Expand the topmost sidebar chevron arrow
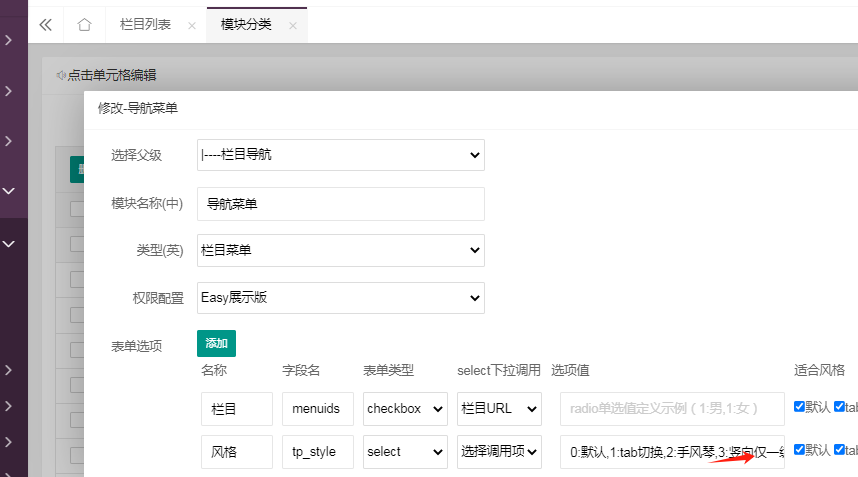858x477 pixels. [x=8, y=40]
